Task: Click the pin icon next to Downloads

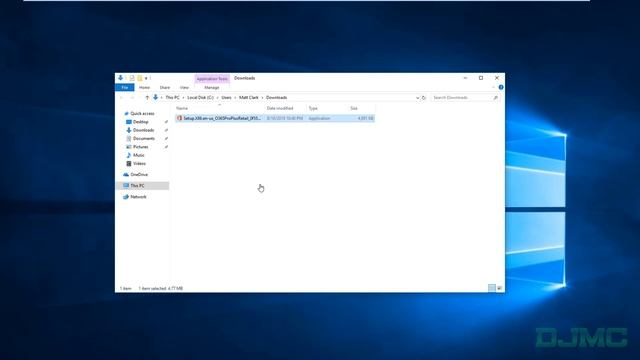Action: tap(166, 130)
